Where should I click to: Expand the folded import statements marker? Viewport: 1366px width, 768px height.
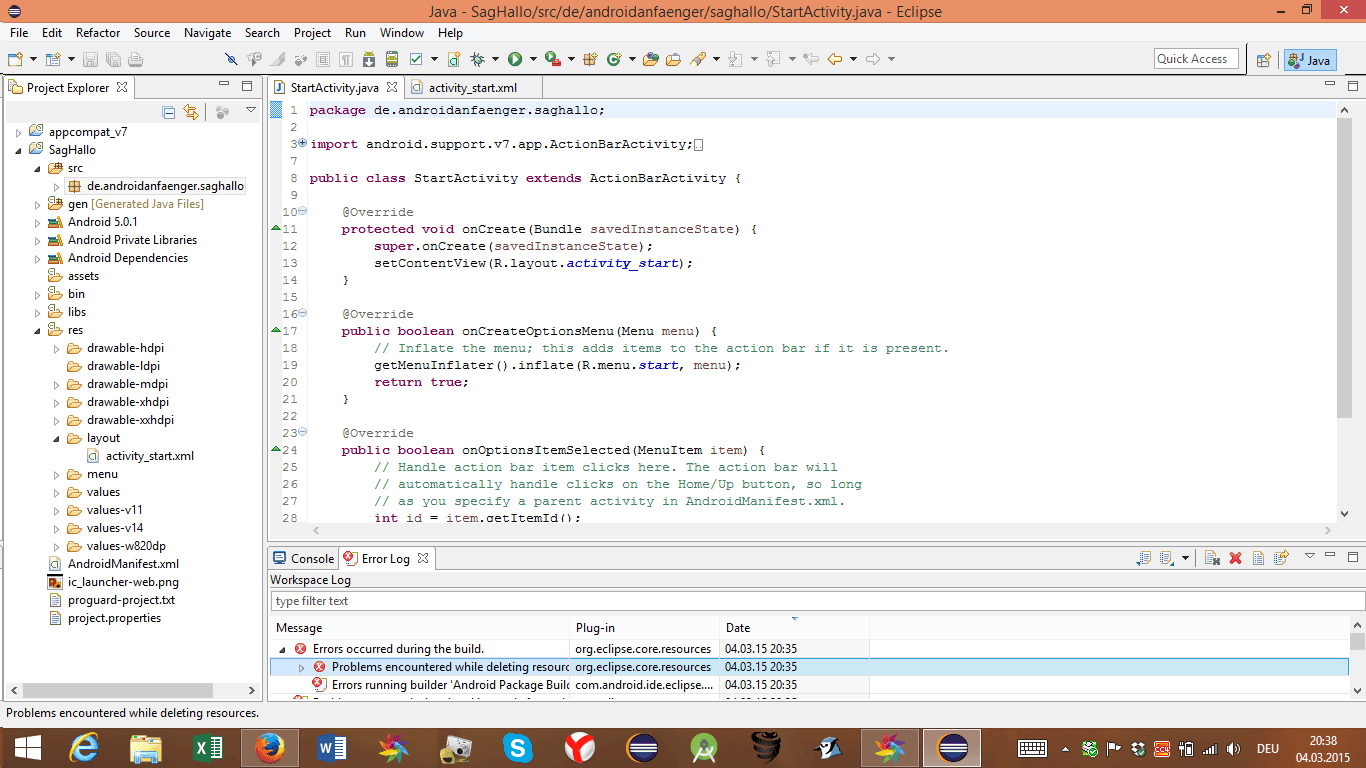pos(303,144)
